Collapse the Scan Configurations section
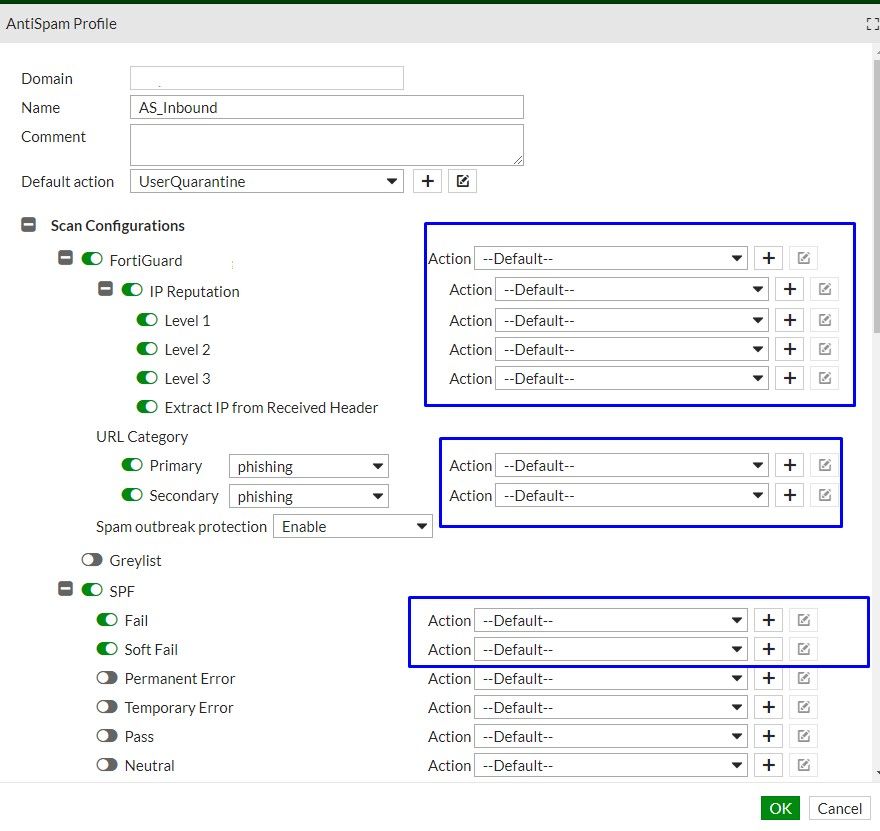Screen dimensions: 880x831 pyautogui.click(x=29, y=226)
